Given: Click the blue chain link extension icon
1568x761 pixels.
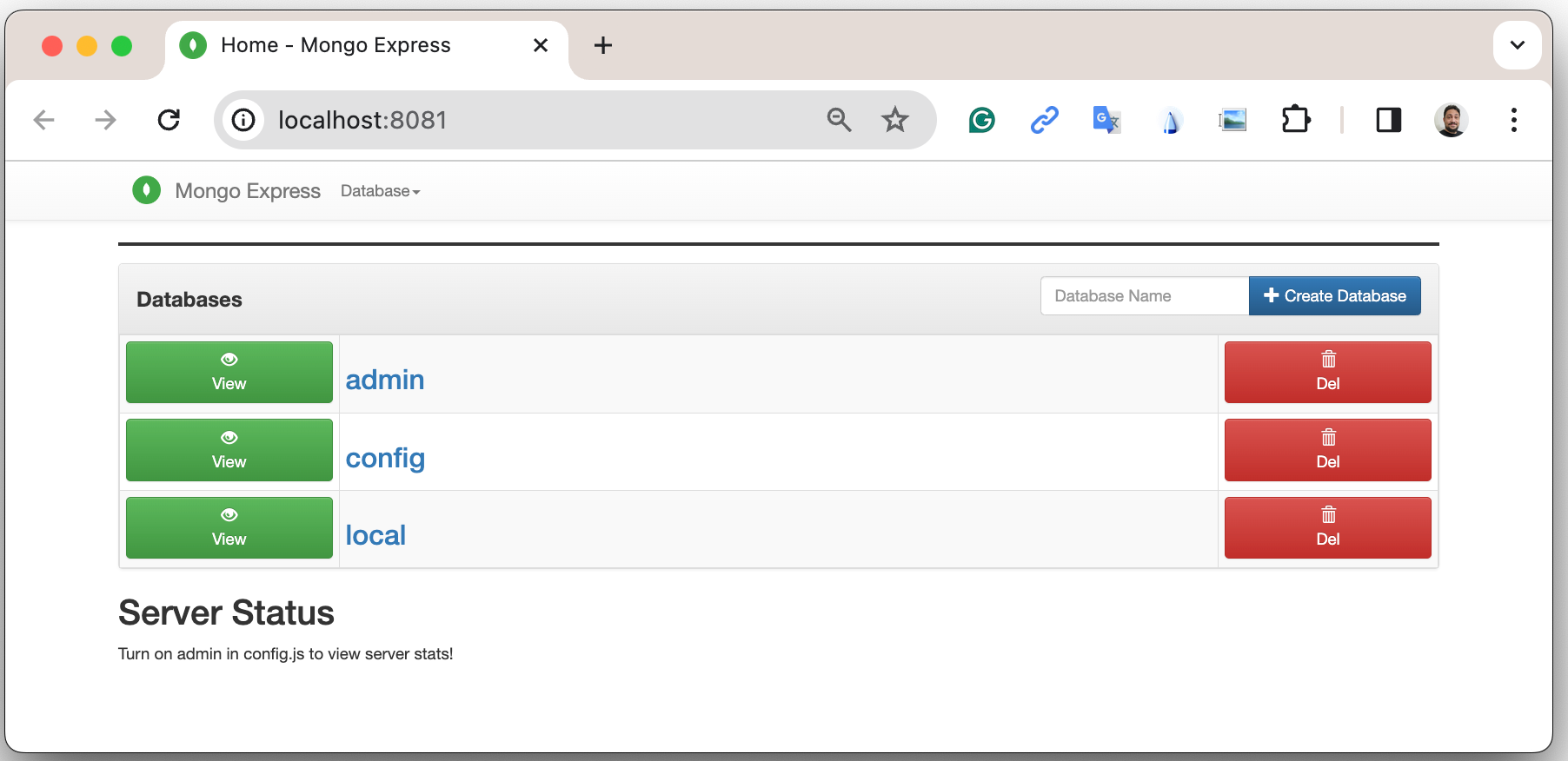Looking at the screenshot, I should 1045,120.
